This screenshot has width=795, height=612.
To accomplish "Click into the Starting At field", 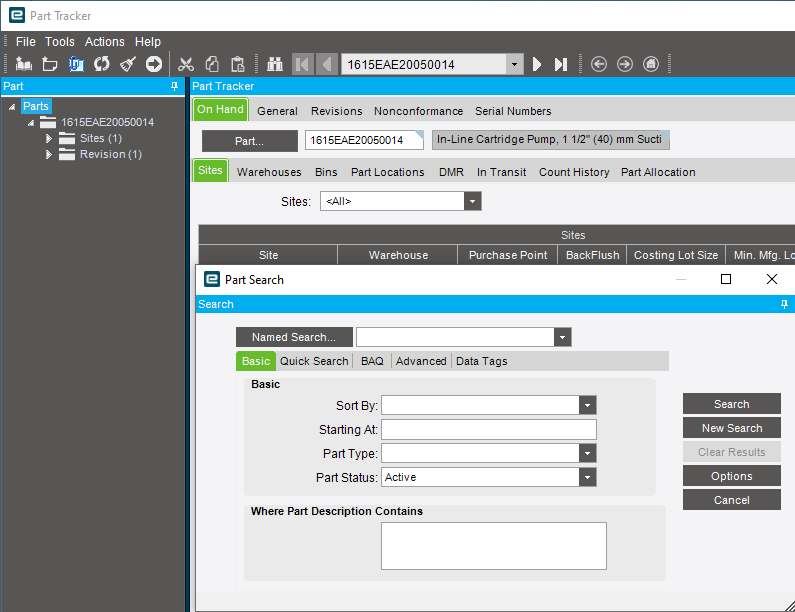I will tap(489, 429).
